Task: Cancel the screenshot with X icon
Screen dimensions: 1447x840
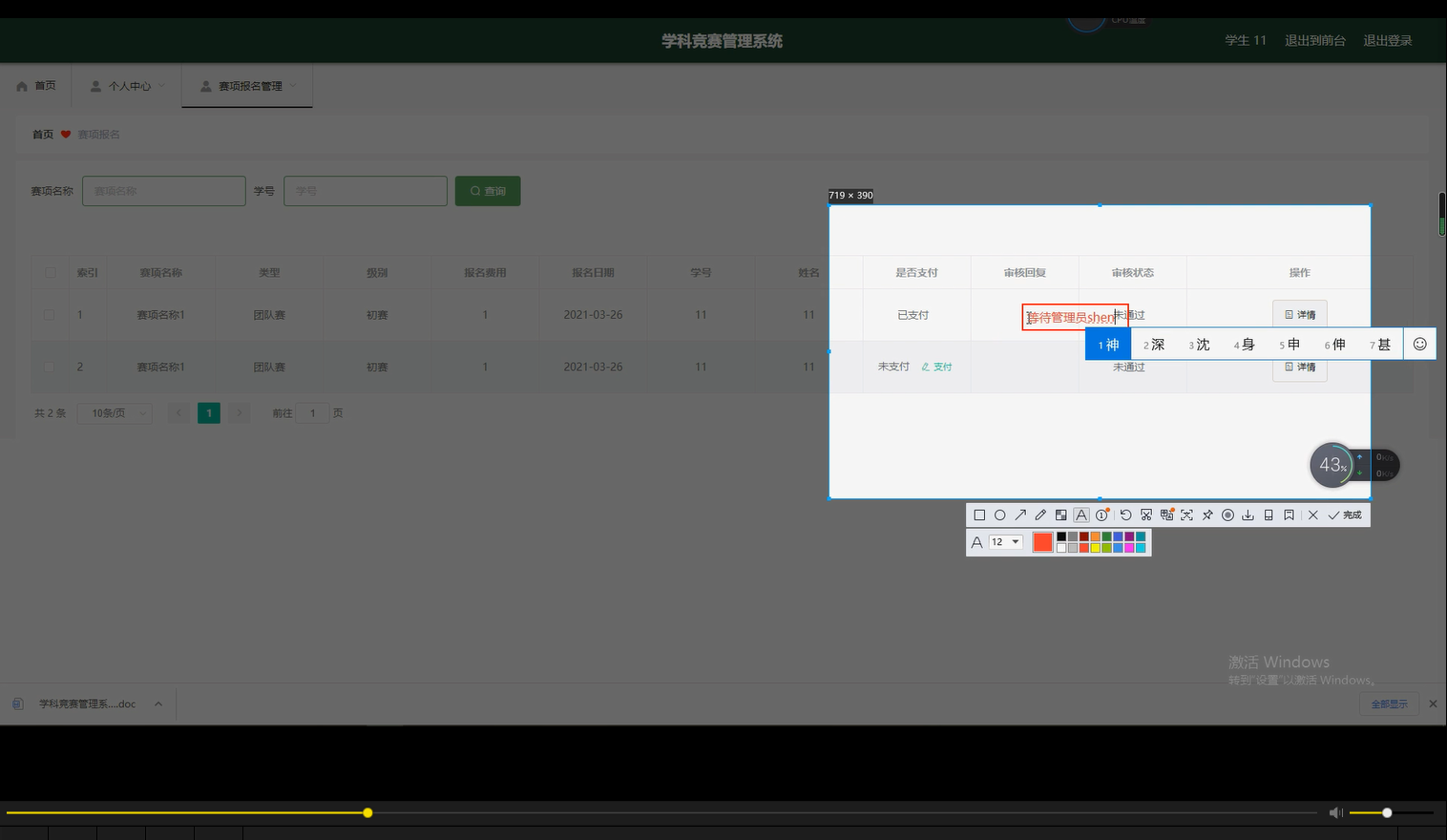Action: click(x=1313, y=514)
